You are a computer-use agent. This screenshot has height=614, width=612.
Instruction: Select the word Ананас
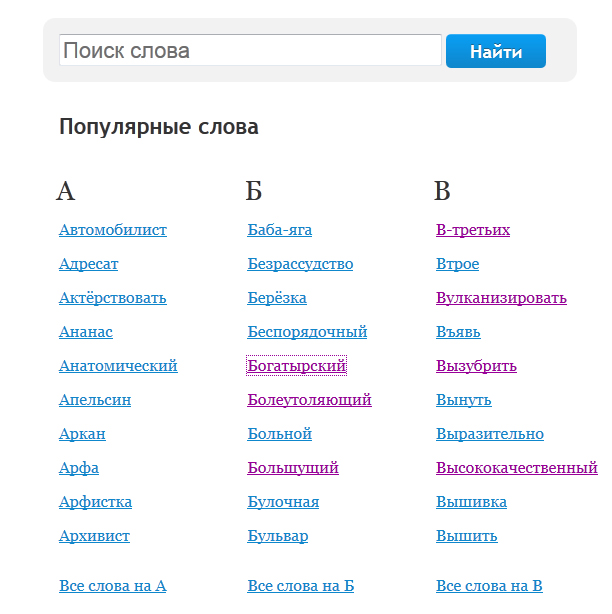coord(86,332)
